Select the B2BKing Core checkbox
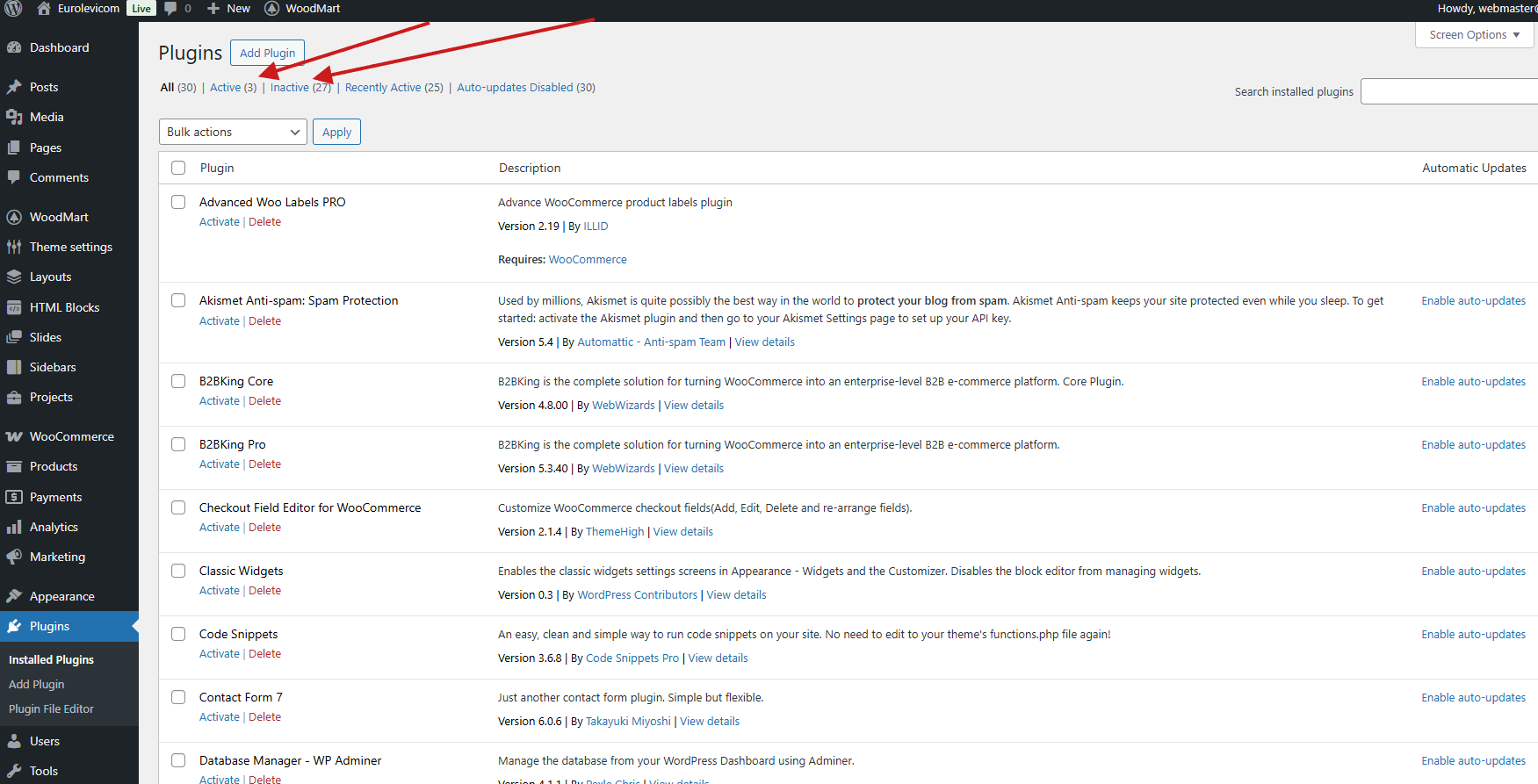This screenshot has height=784, width=1538. (178, 381)
